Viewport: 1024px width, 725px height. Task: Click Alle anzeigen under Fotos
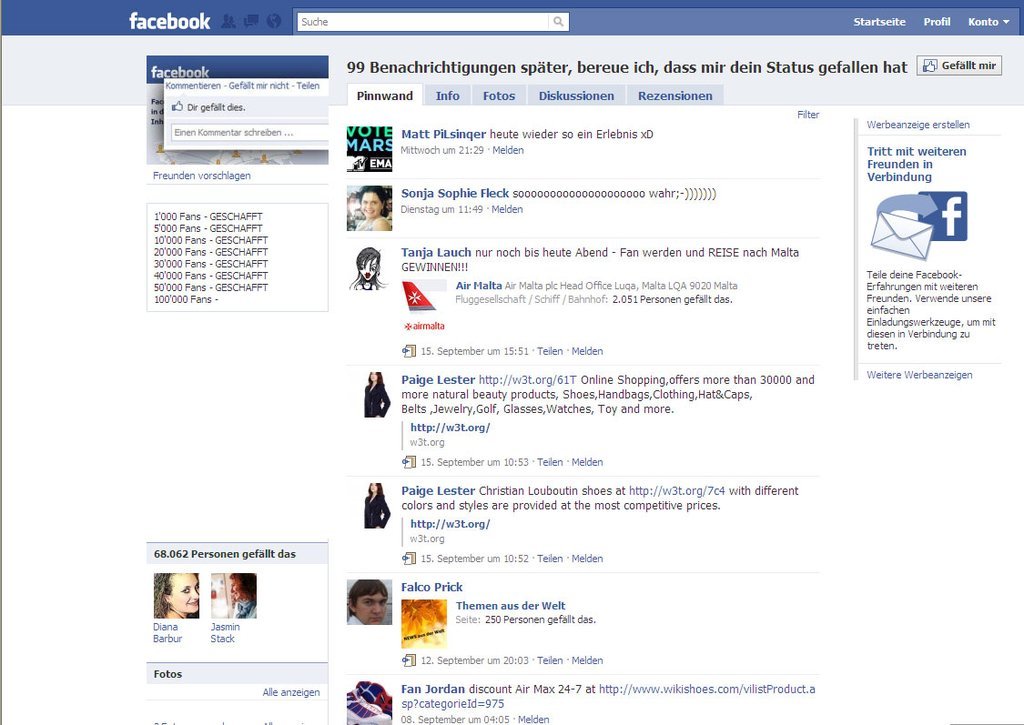pos(291,692)
